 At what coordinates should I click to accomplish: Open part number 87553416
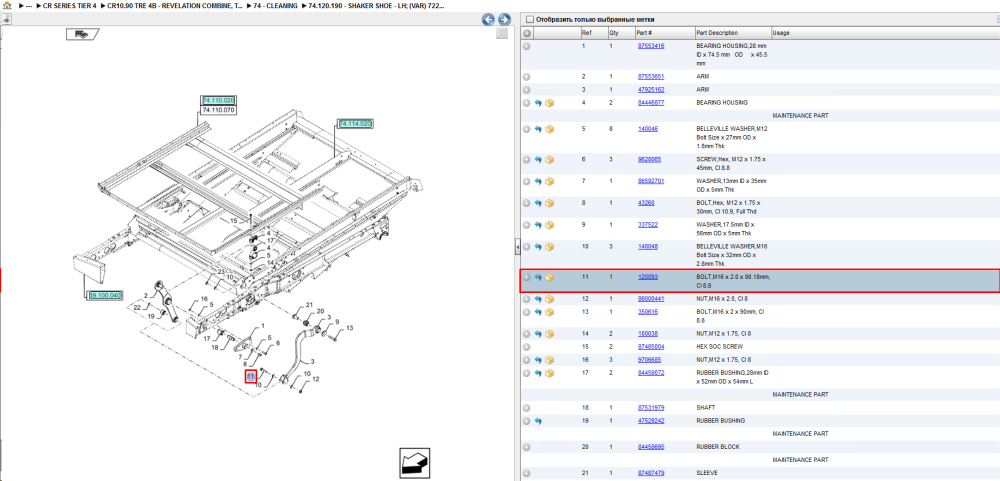tap(651, 46)
